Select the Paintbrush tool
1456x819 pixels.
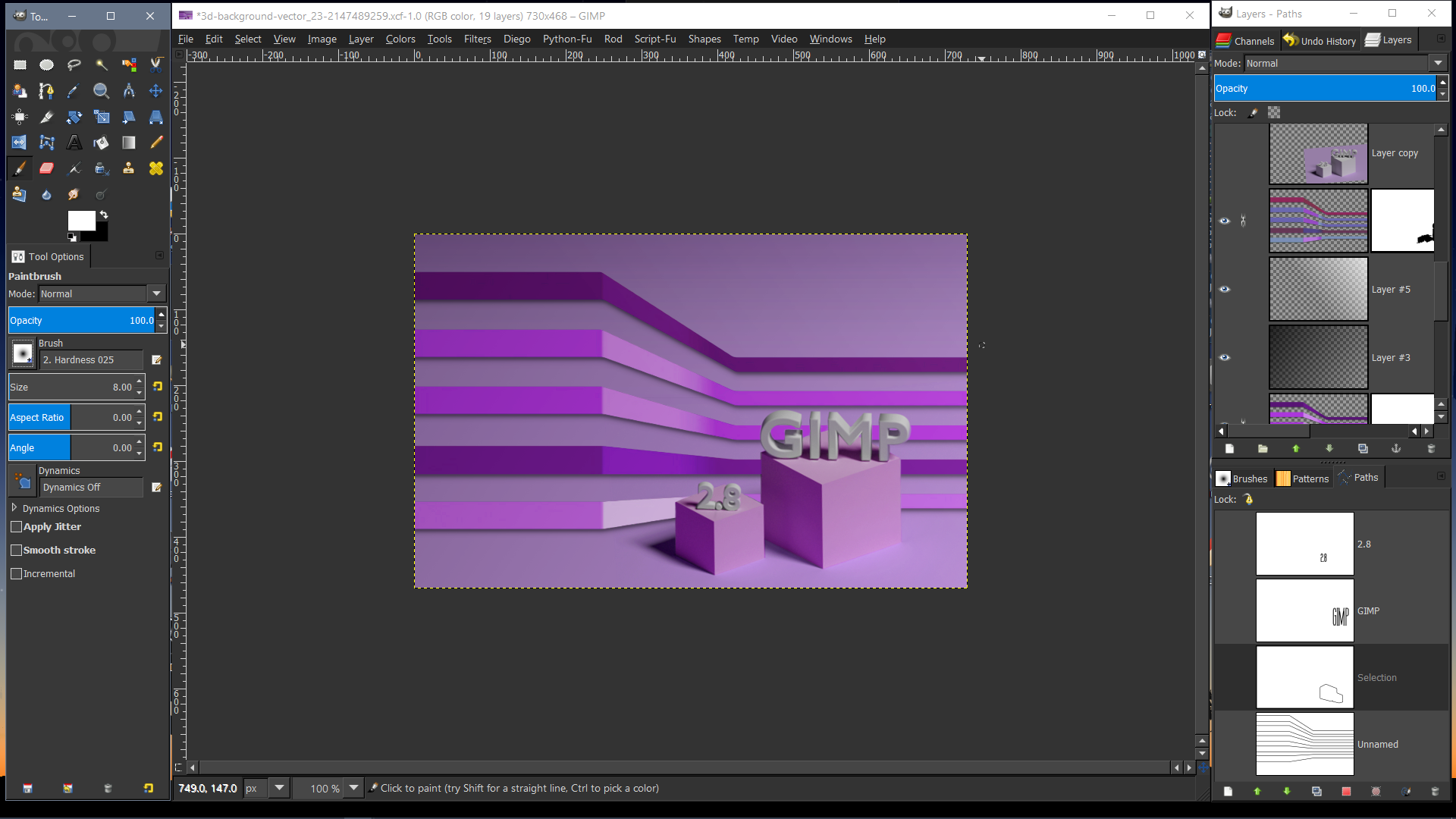click(x=20, y=168)
